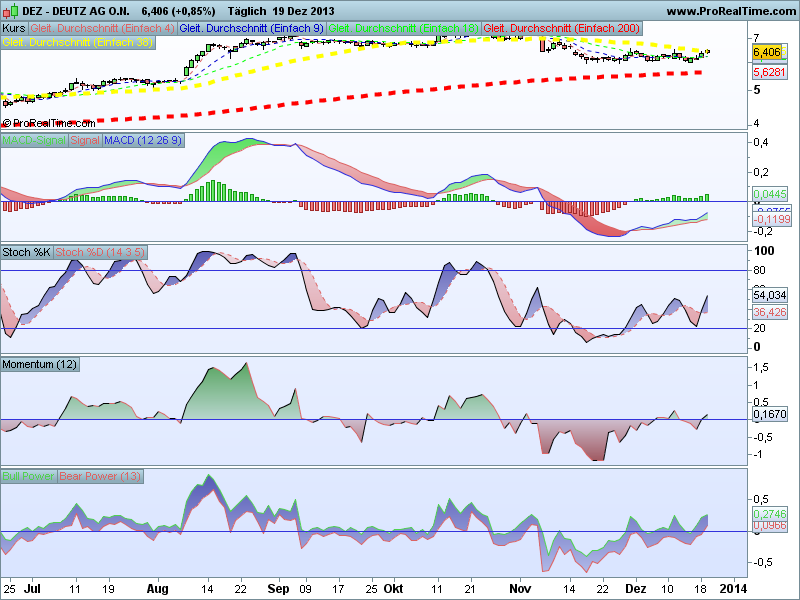This screenshot has height=600, width=800.
Task: Click the '10' date tick in December
Action: point(667,589)
